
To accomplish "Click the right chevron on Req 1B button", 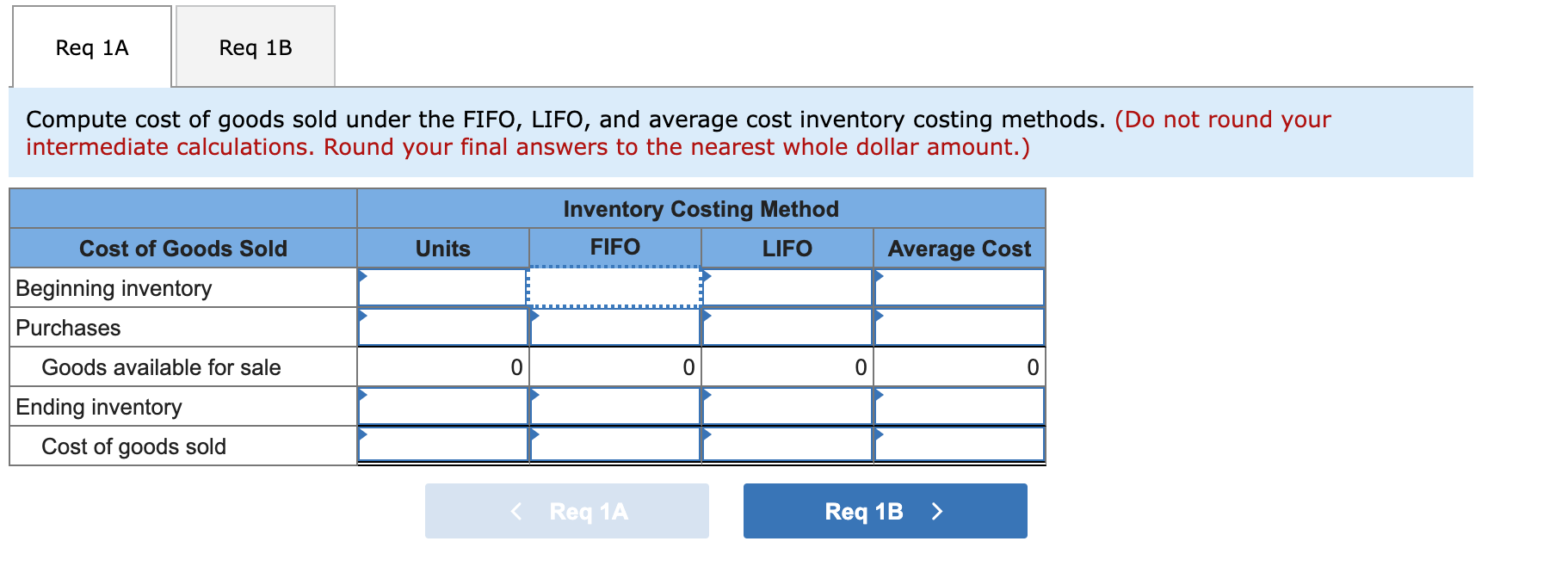I will click(937, 511).
